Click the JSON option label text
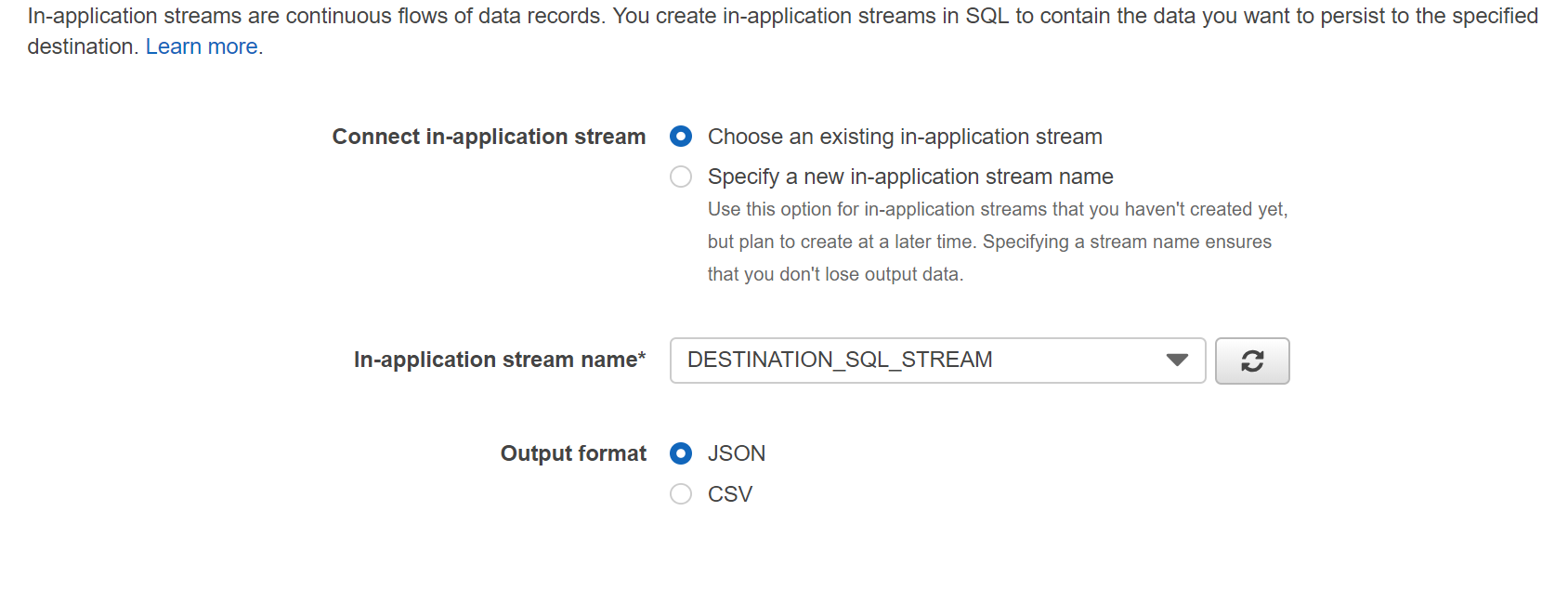Viewport: 1568px width, 590px height. [737, 453]
